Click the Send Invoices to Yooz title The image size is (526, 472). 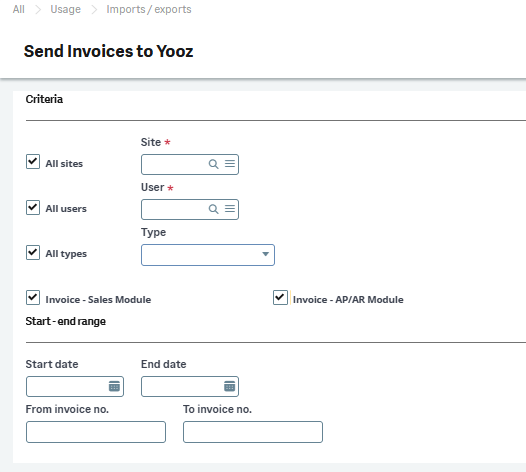click(x=108, y=51)
